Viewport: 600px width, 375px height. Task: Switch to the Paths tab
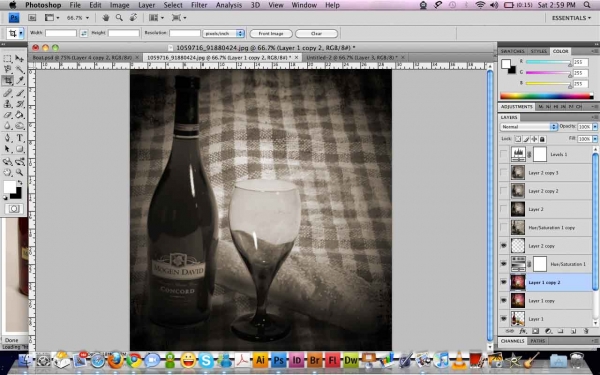(538, 341)
